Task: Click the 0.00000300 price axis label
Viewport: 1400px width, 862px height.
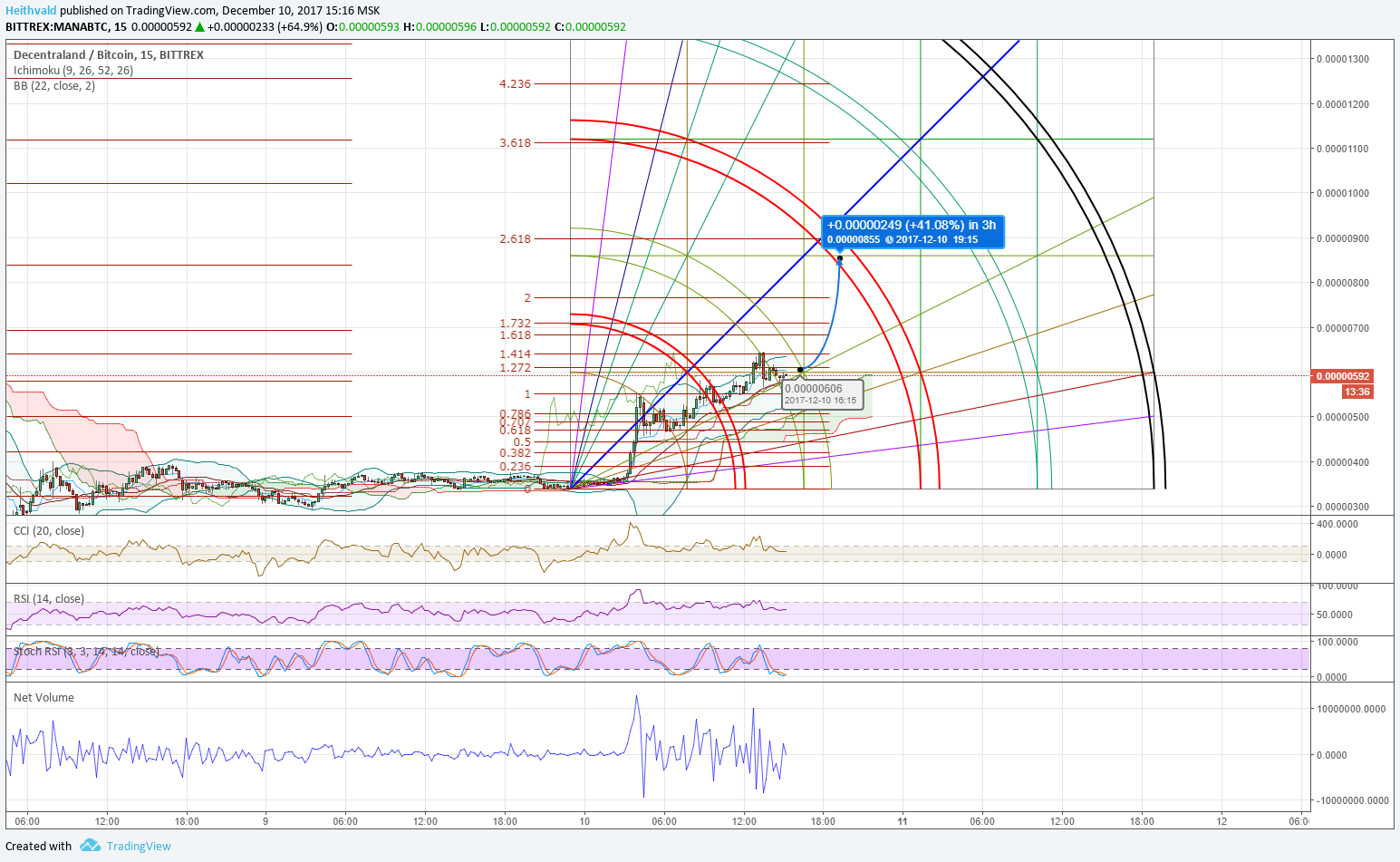Action: [1343, 507]
